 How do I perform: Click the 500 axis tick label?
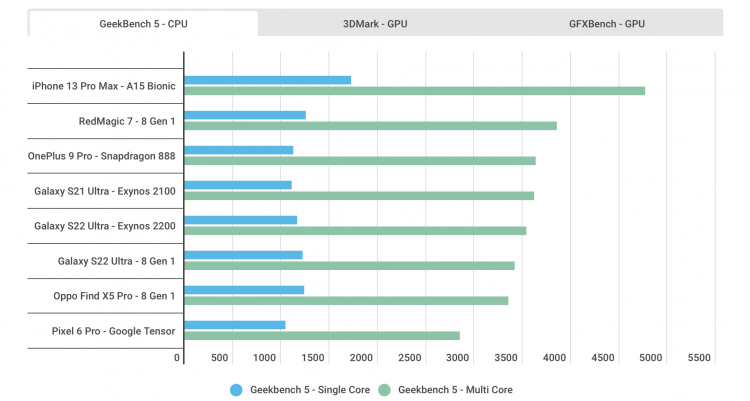220,357
